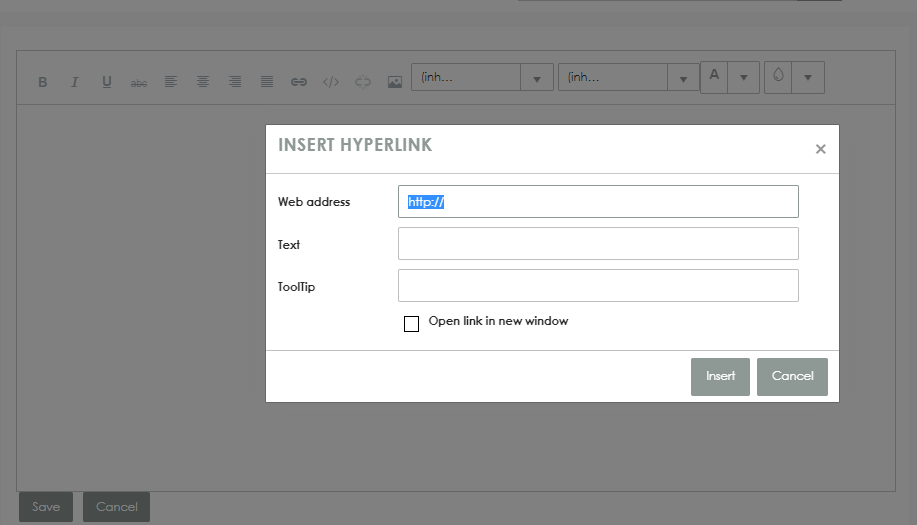Open the view HTML source icon
The image size is (917, 525).
[x=331, y=82]
